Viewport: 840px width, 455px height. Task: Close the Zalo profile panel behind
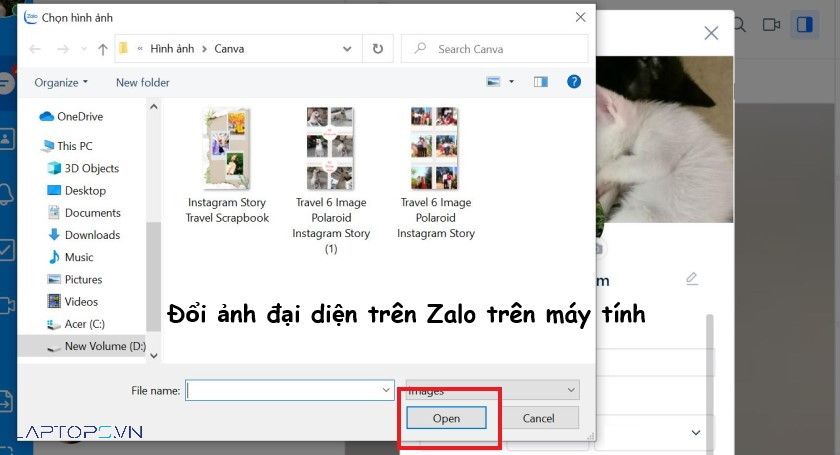(711, 33)
